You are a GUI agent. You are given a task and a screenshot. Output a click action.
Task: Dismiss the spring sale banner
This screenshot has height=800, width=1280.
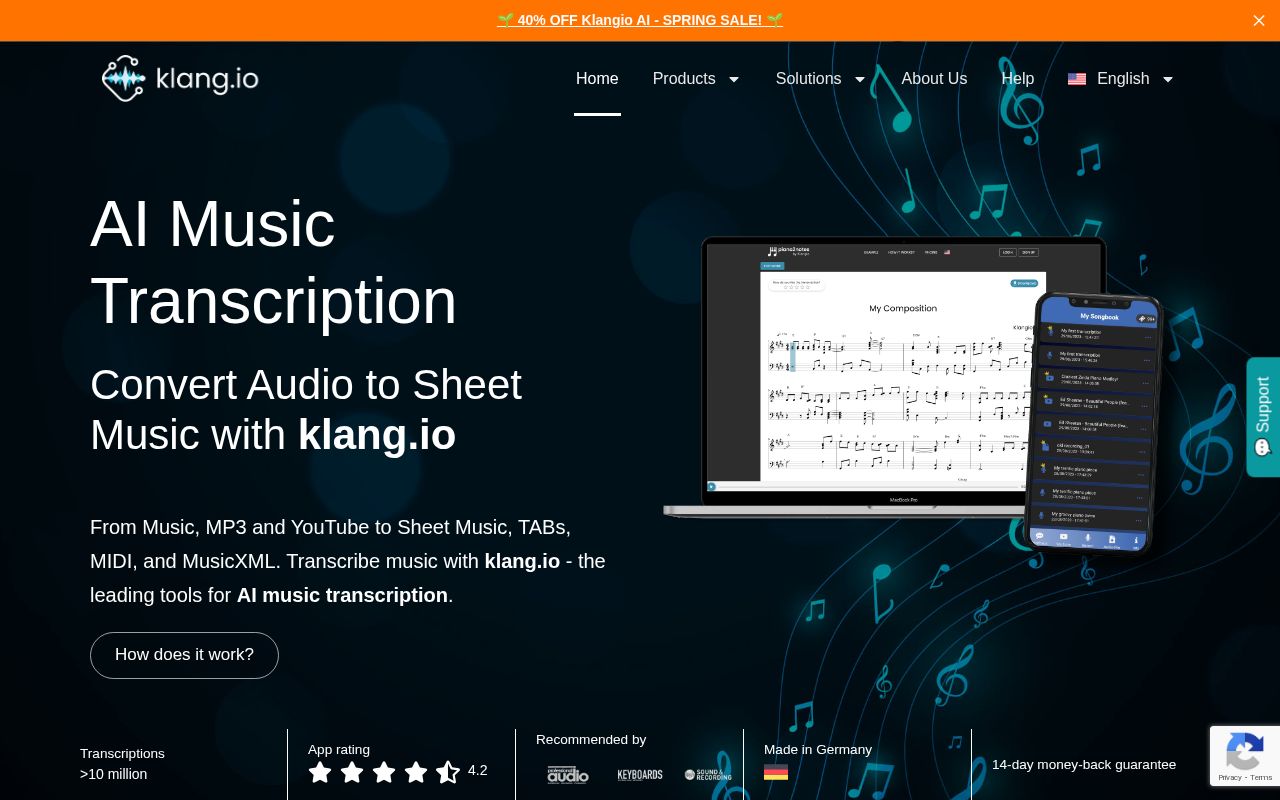pyautogui.click(x=1259, y=20)
